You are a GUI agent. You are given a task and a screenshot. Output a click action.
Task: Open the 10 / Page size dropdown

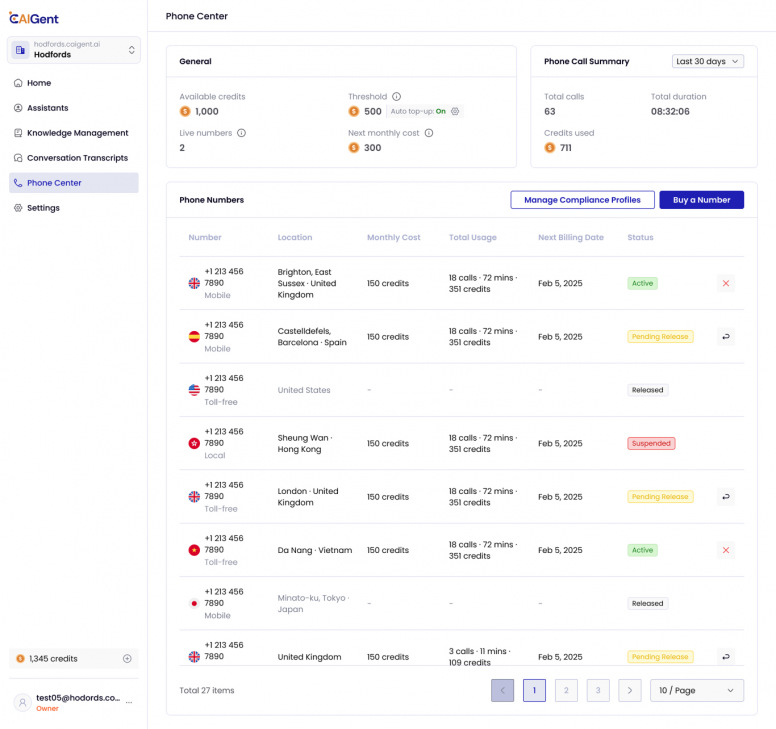pos(696,690)
